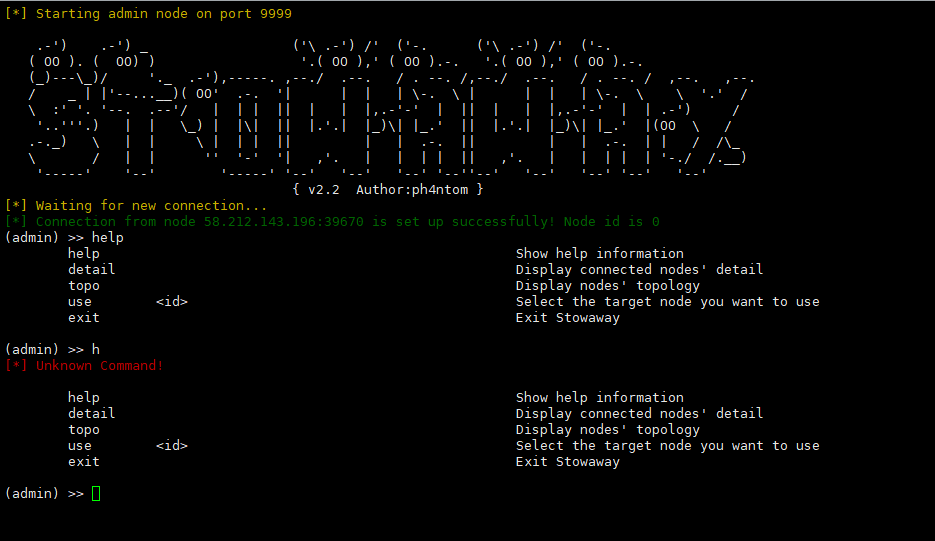Click the 'Starting admin node on port 9999' line
The height and width of the screenshot is (541, 935).
coord(148,14)
